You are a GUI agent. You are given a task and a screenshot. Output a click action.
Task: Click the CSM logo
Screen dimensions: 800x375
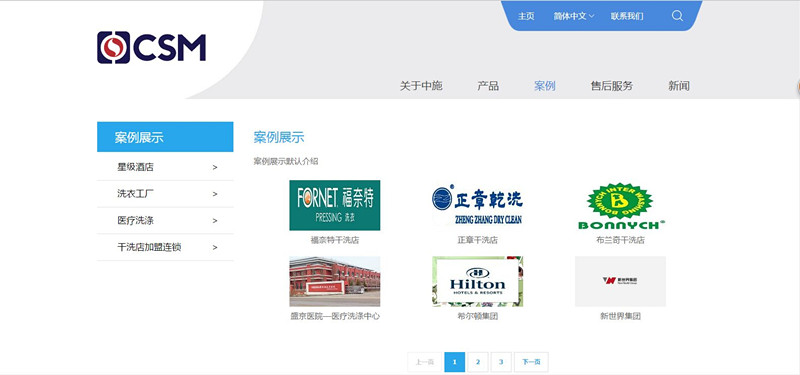point(152,47)
